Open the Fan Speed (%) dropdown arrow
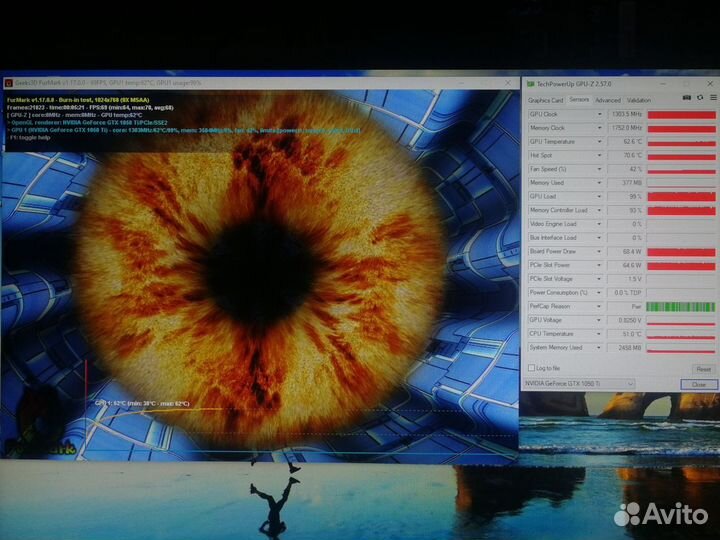Viewport: 720px width, 540px height. click(599, 169)
